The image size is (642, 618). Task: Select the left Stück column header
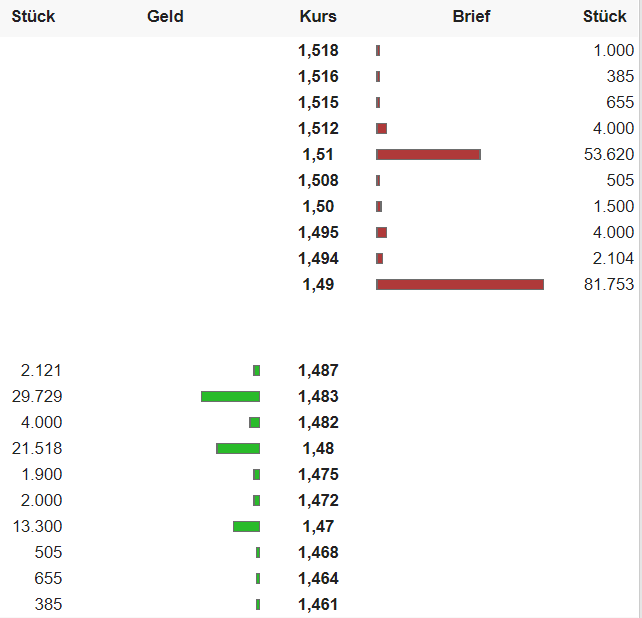tap(33, 17)
